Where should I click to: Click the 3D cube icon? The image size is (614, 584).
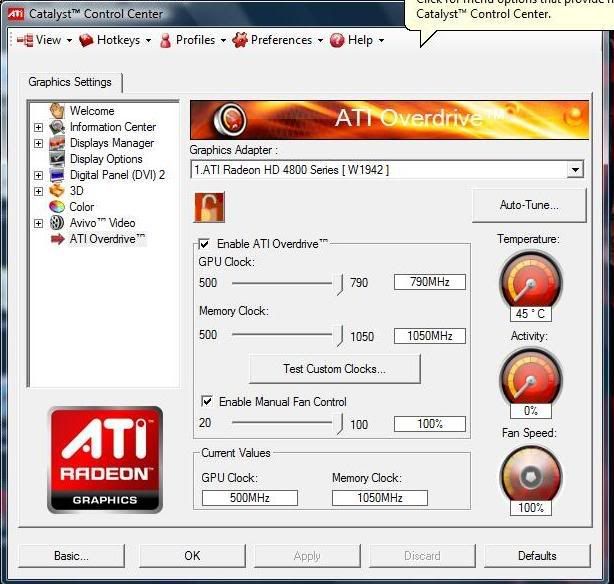(x=57, y=191)
